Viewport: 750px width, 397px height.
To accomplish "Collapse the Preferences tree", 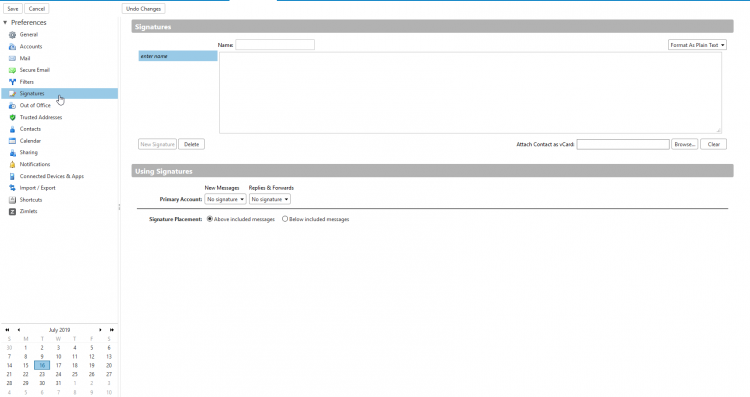I will (5, 22).
